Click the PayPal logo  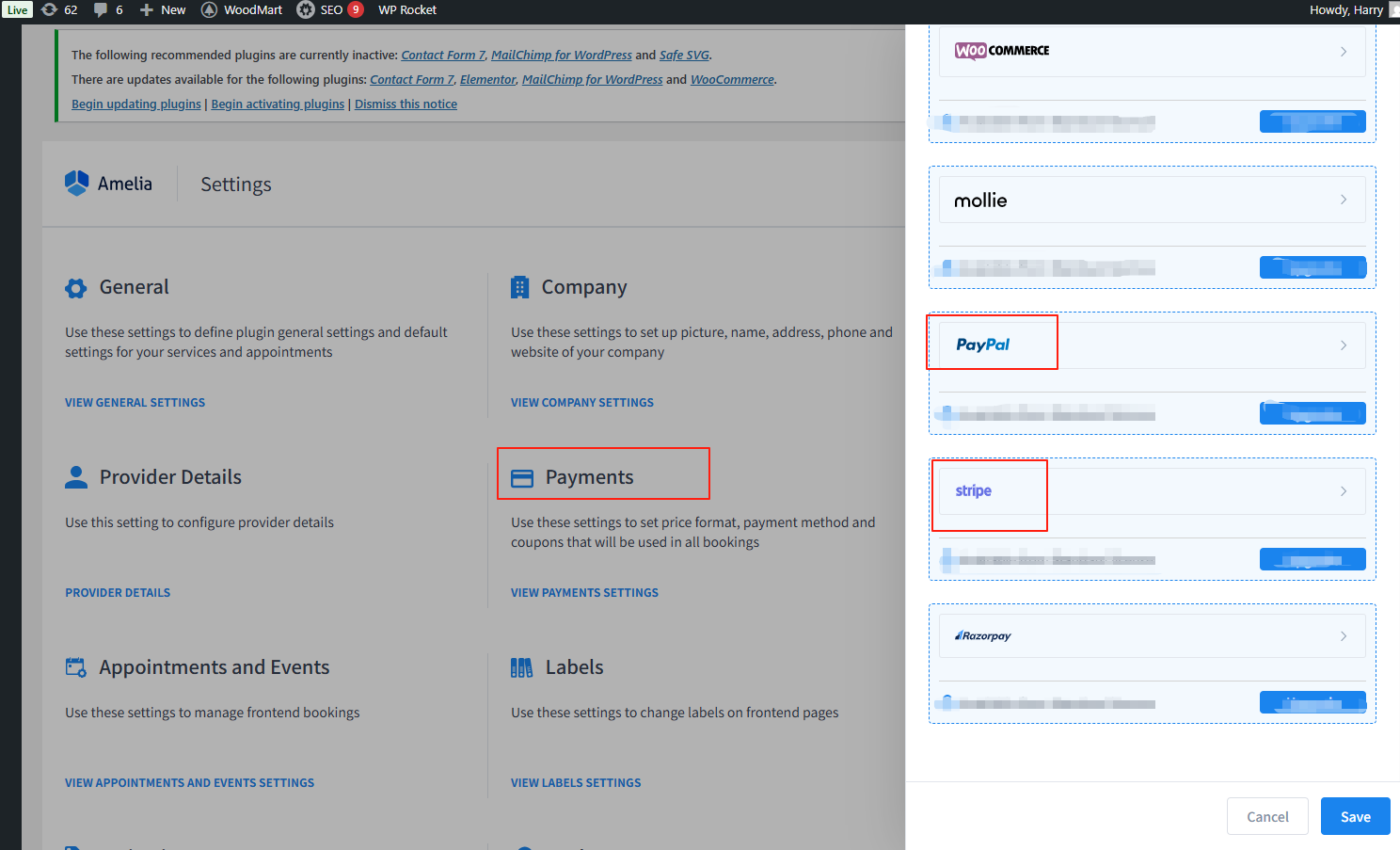point(982,345)
